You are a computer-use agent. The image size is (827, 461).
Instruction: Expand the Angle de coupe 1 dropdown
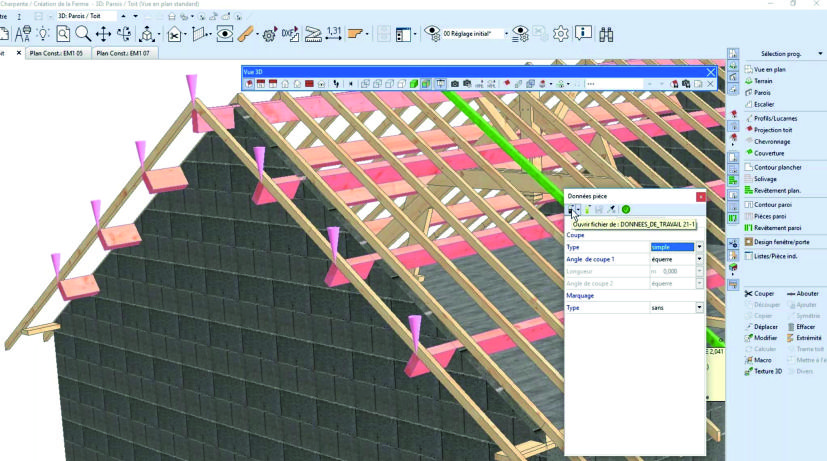[x=699, y=259]
